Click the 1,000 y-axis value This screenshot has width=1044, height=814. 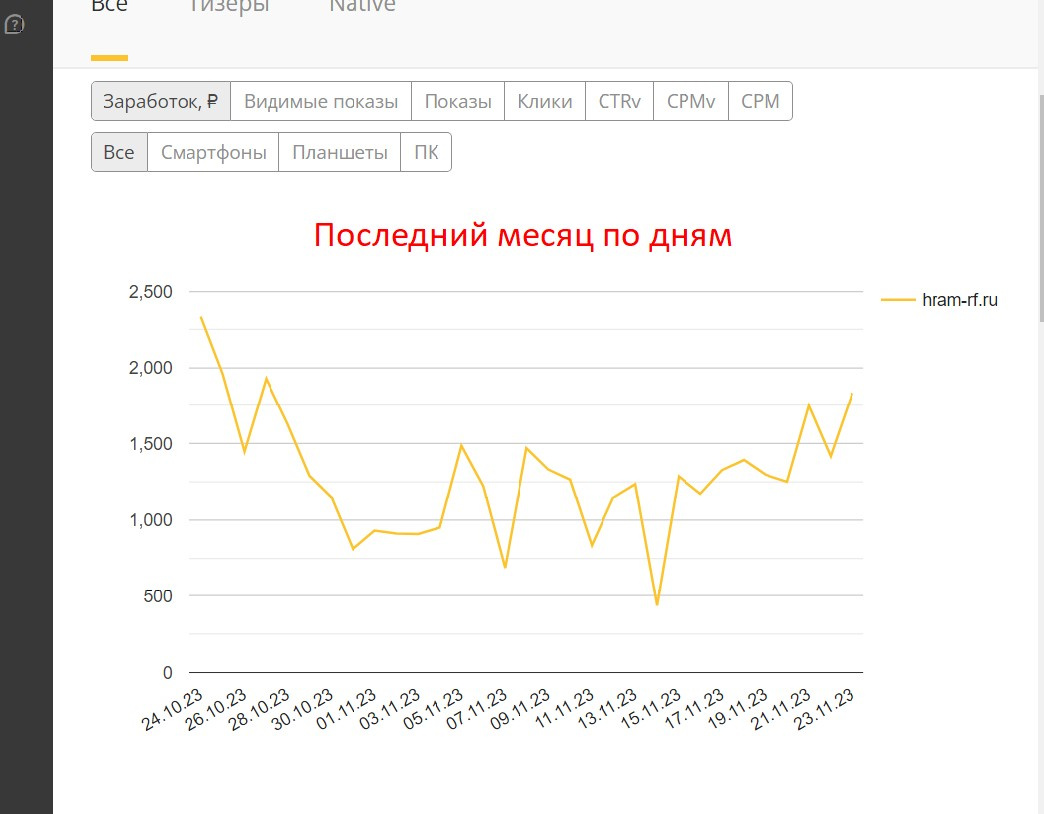pos(150,520)
